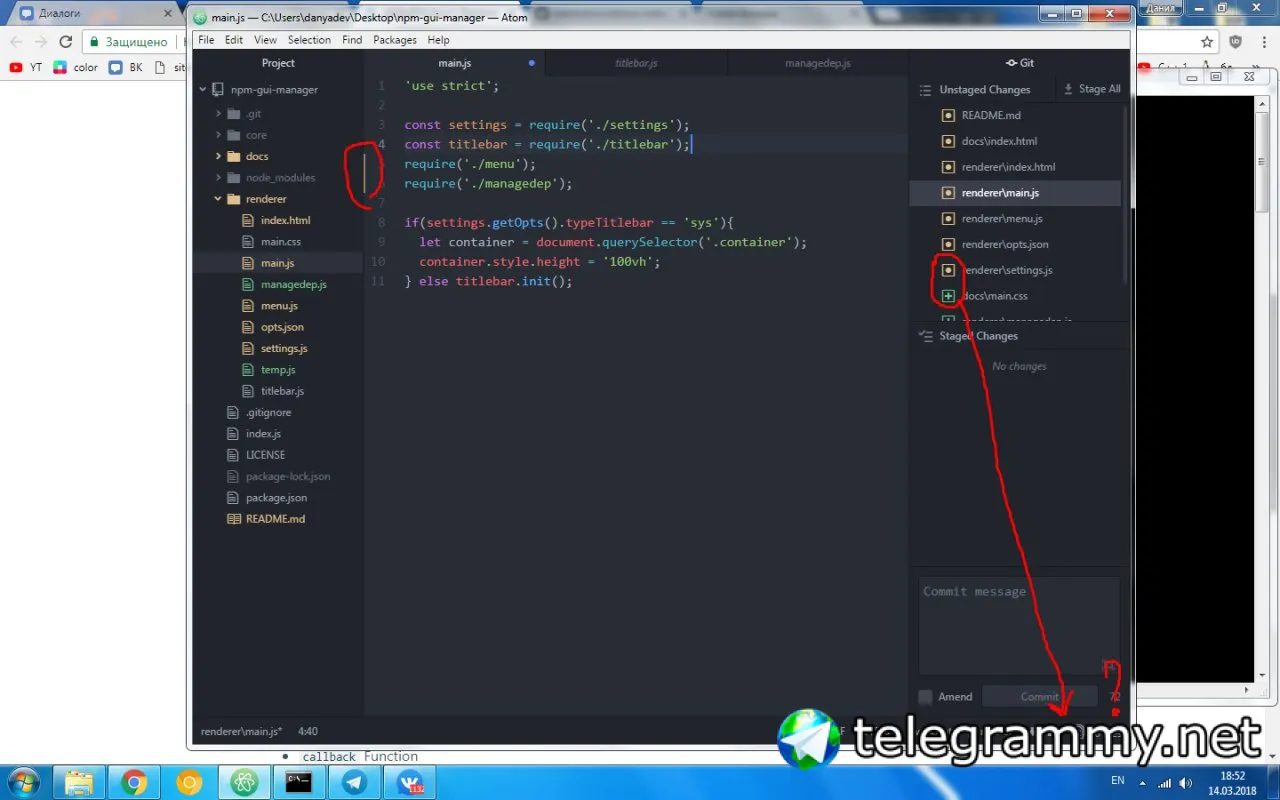Expand the node_modules folder
Image resolution: width=1280 pixels, height=800 pixels.
pos(219,178)
